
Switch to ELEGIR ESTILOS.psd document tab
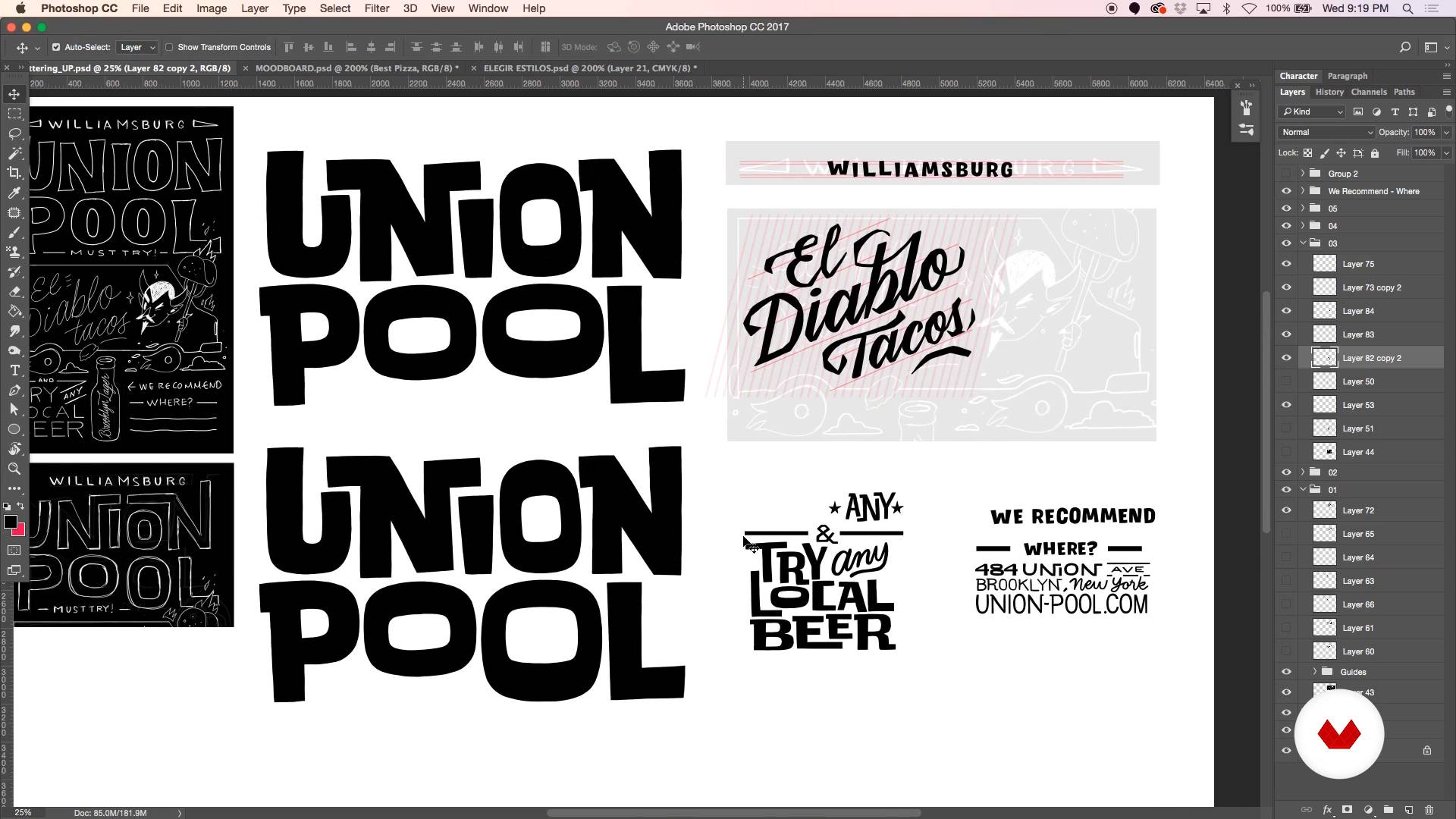coord(590,68)
